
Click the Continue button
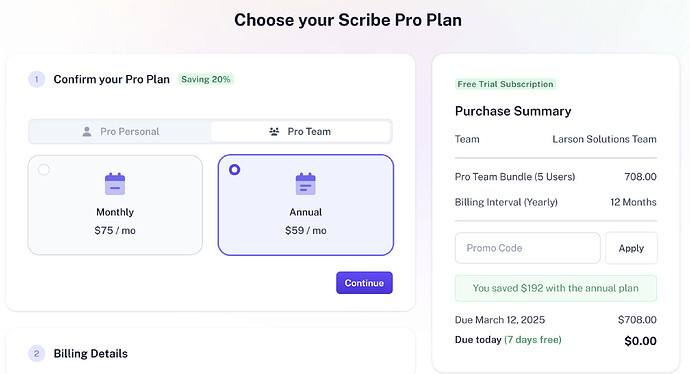click(364, 283)
